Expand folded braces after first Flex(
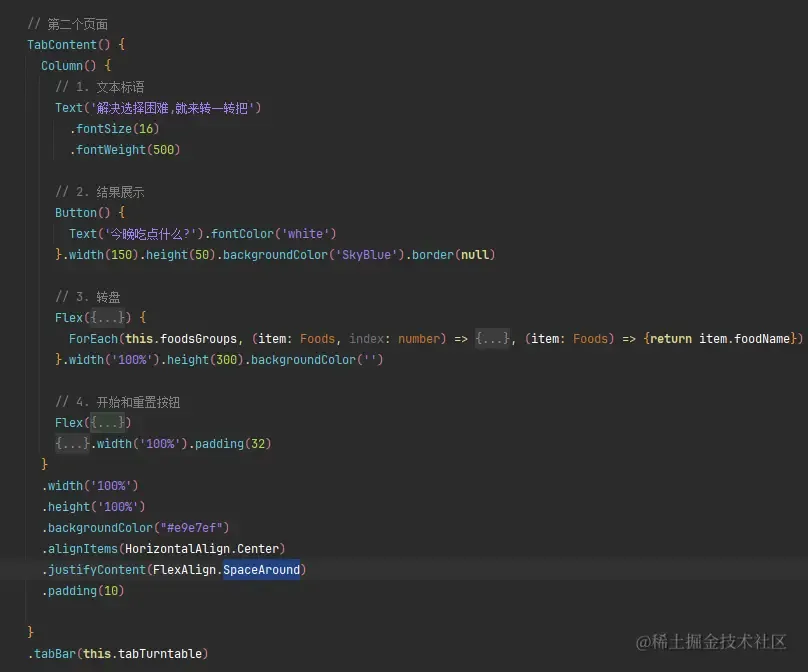Screen dimensions: 808x672 [x=107, y=317]
